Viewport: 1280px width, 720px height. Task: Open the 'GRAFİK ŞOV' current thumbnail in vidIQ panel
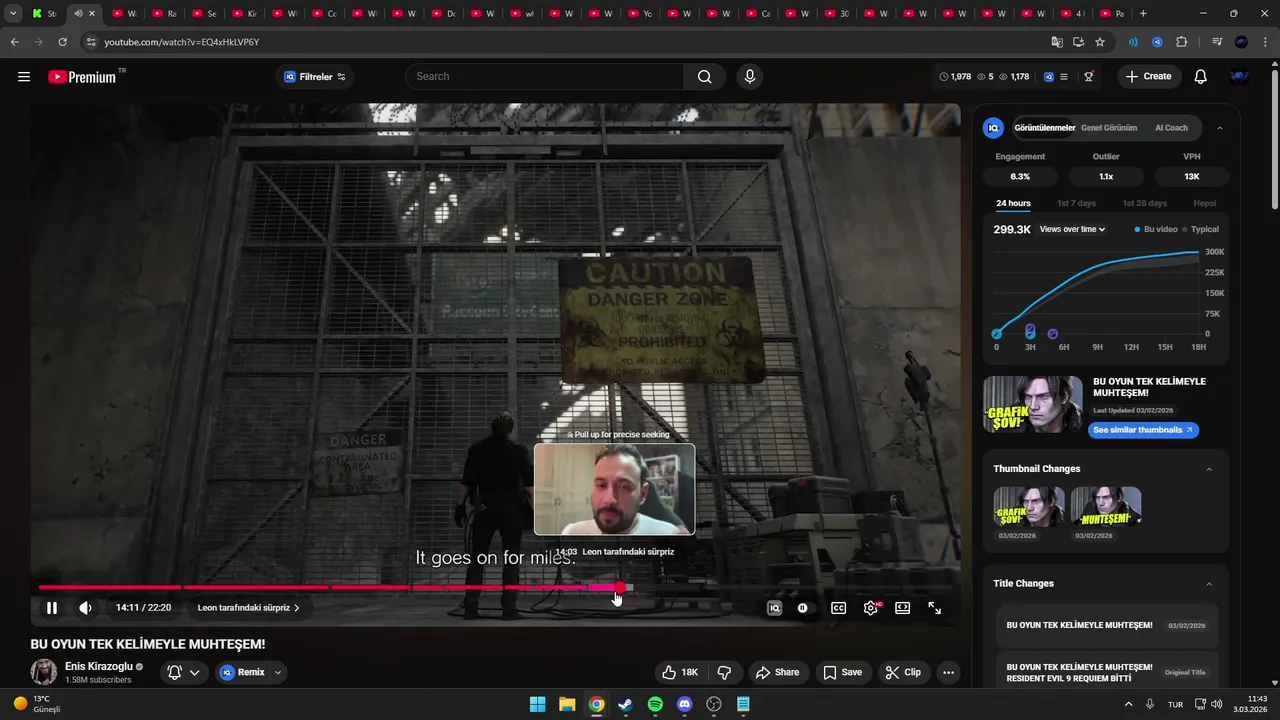(1033, 404)
